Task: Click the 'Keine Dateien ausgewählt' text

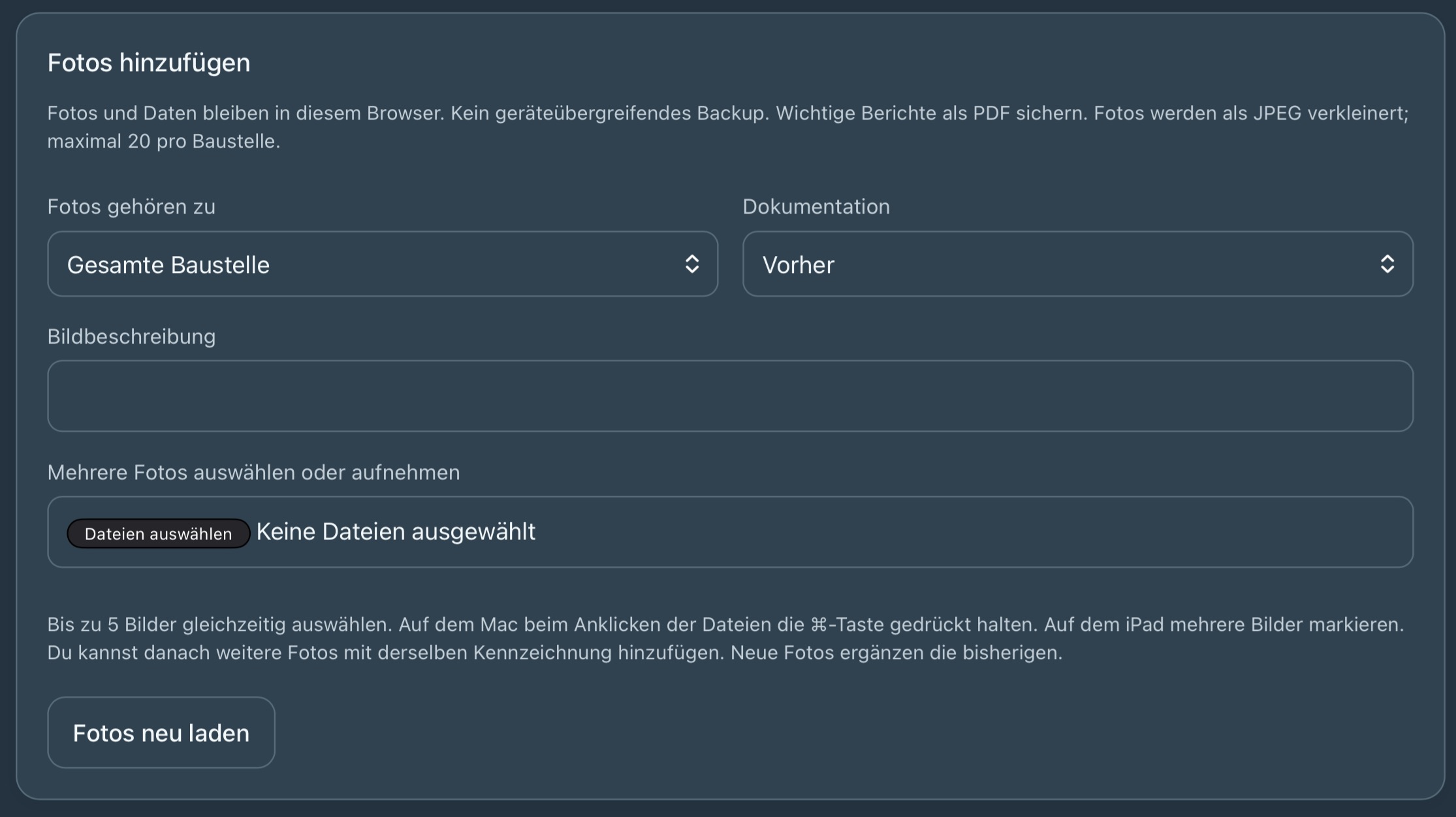Action: 396,532
